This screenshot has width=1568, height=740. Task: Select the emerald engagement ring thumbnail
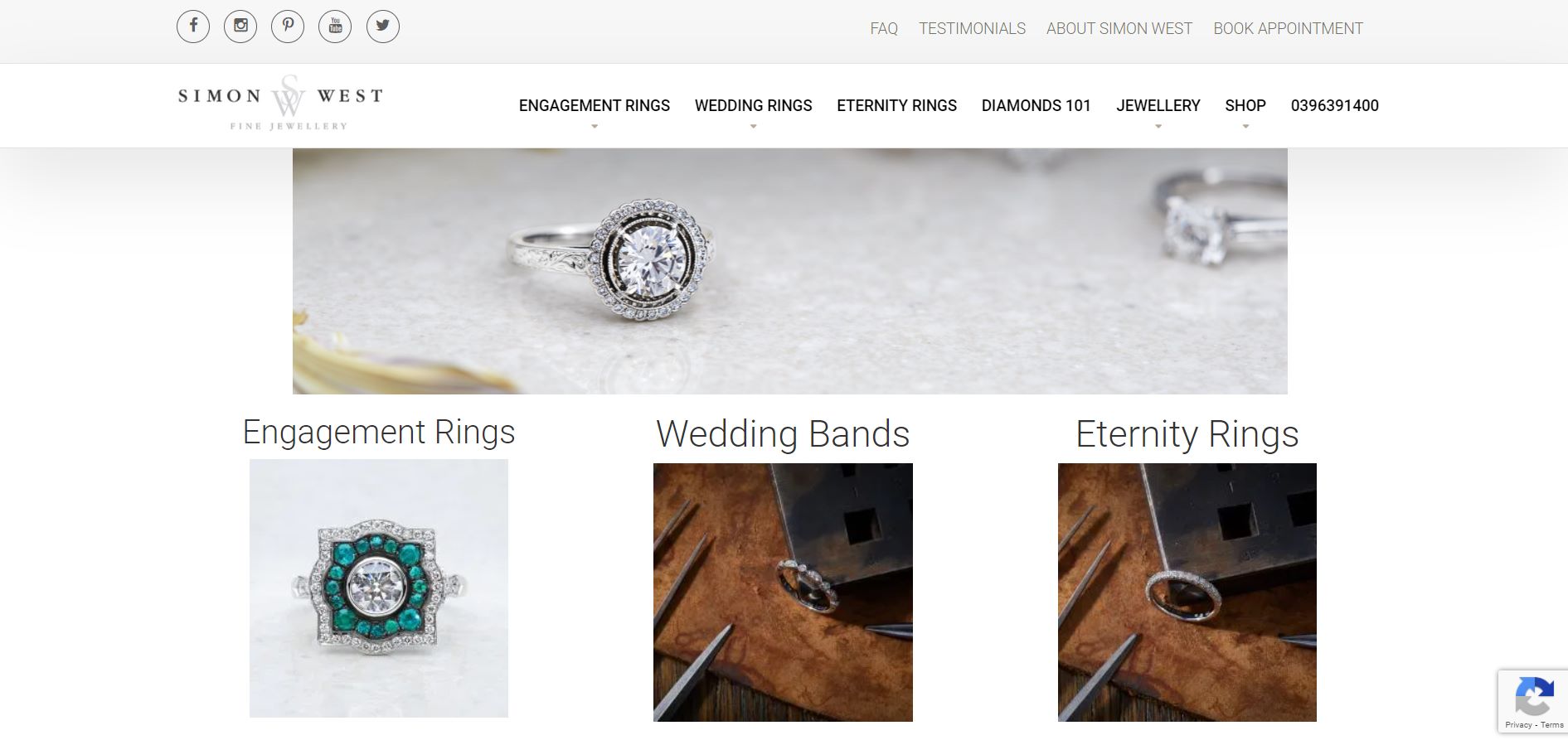tap(379, 588)
